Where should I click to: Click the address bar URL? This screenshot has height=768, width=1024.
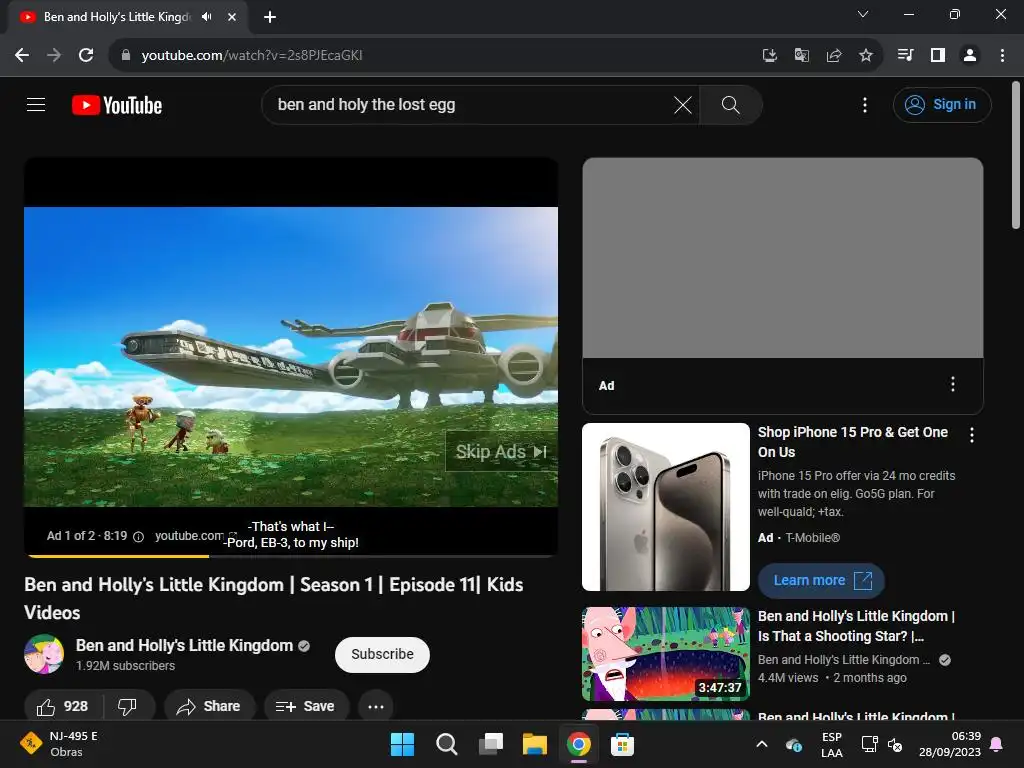tap(252, 55)
